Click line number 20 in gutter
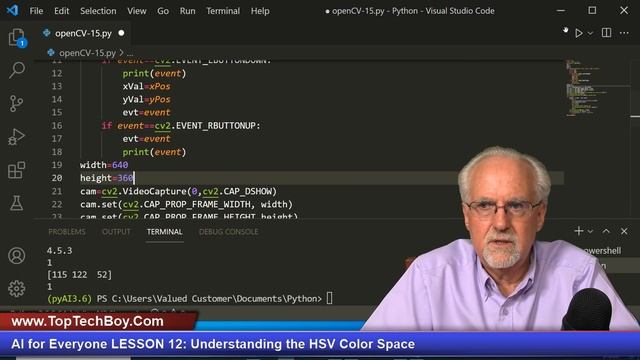Viewport: 640px width, 360px height. tap(57, 178)
